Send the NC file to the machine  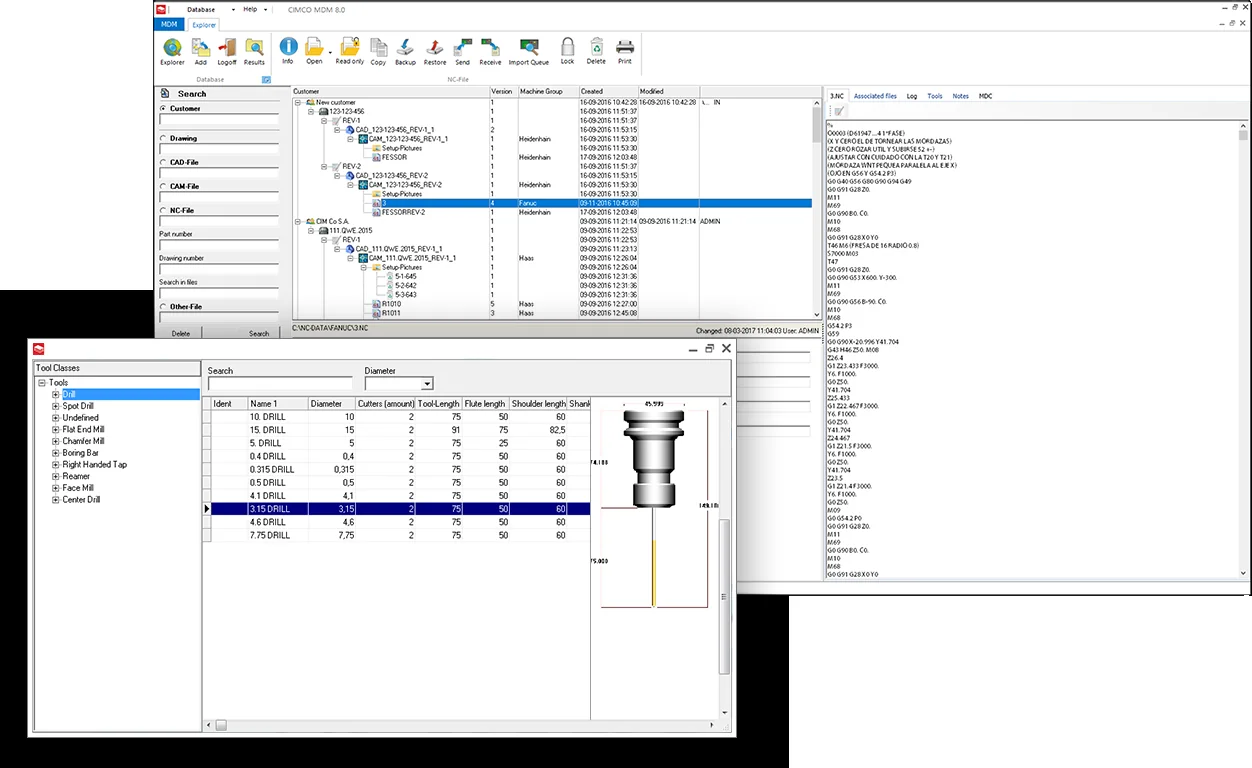tap(462, 51)
